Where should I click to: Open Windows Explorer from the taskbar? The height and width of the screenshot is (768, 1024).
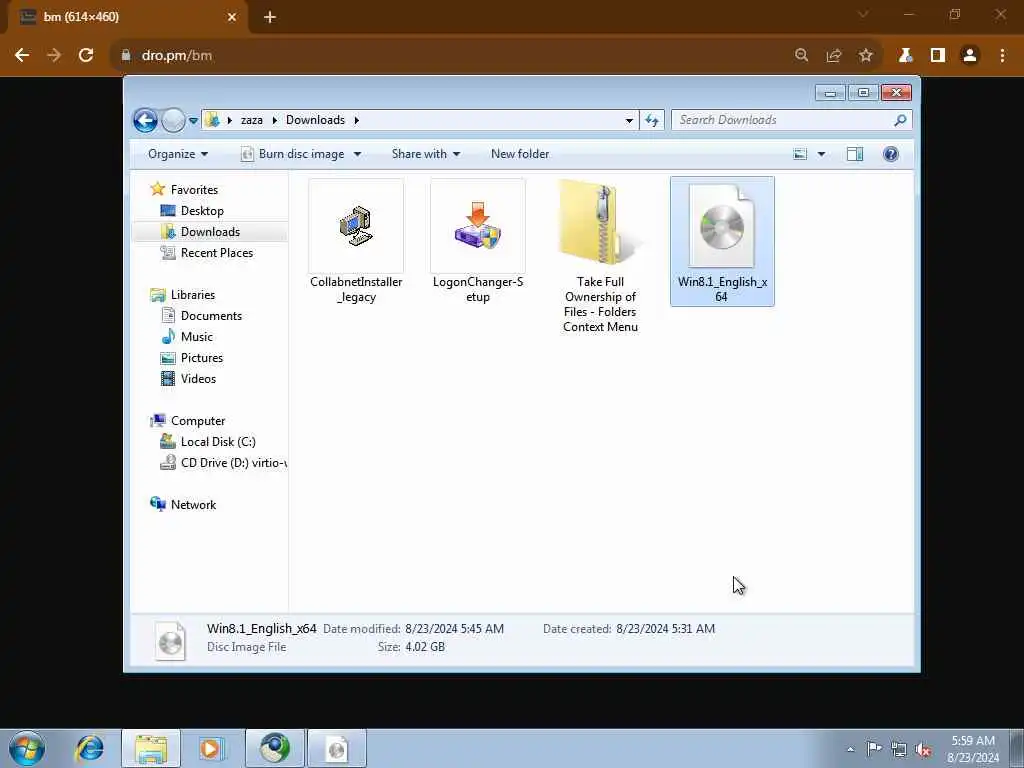coord(151,748)
